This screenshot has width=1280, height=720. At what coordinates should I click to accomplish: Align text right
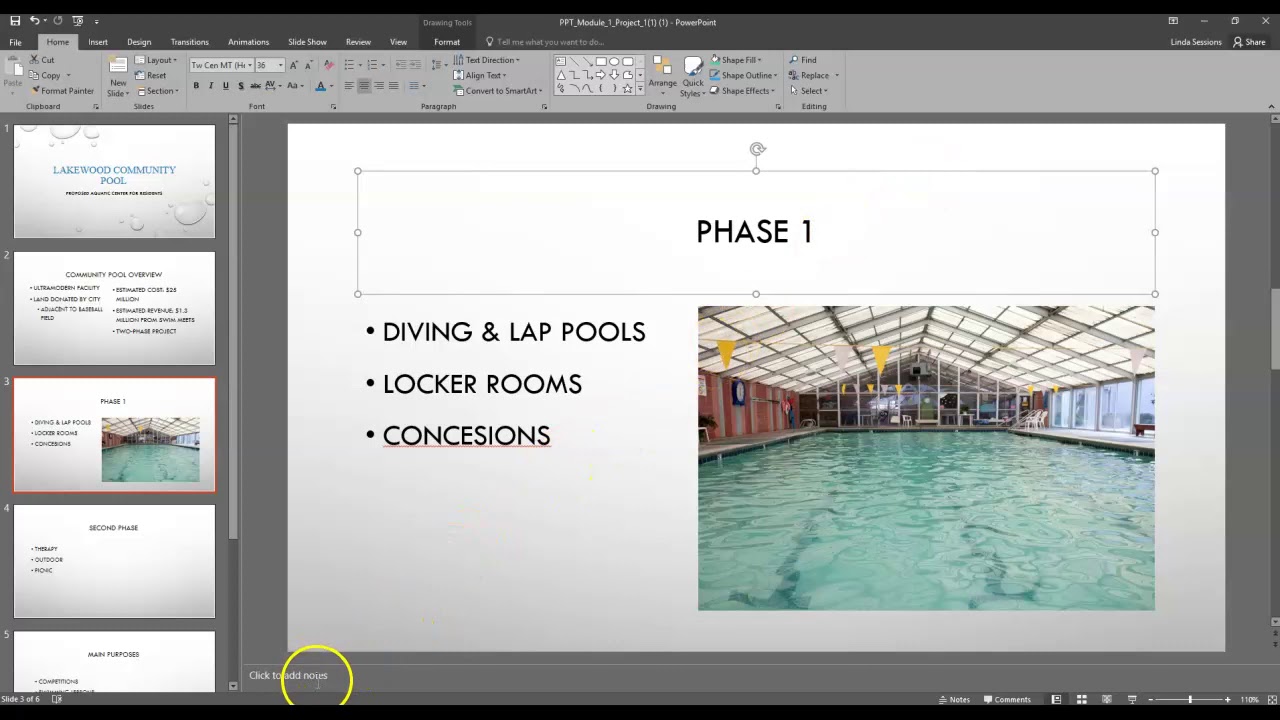[x=379, y=86]
